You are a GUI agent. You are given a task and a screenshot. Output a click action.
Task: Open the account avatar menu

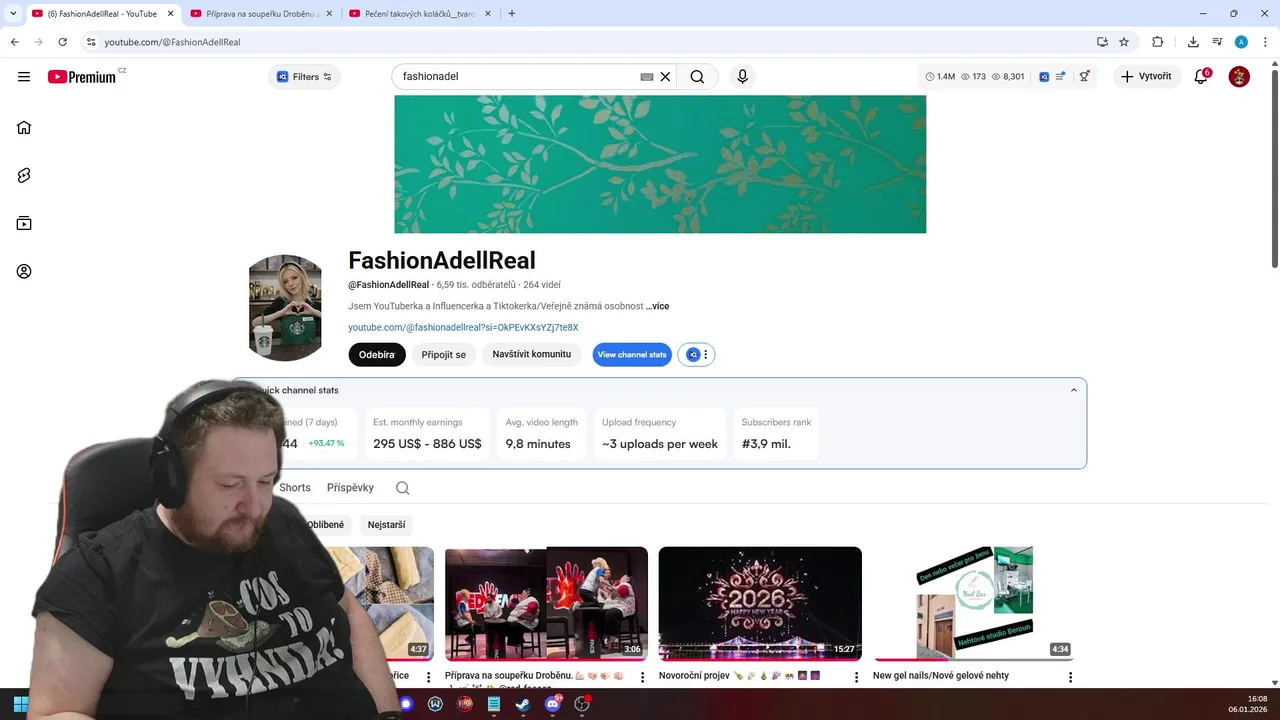[x=1239, y=77]
